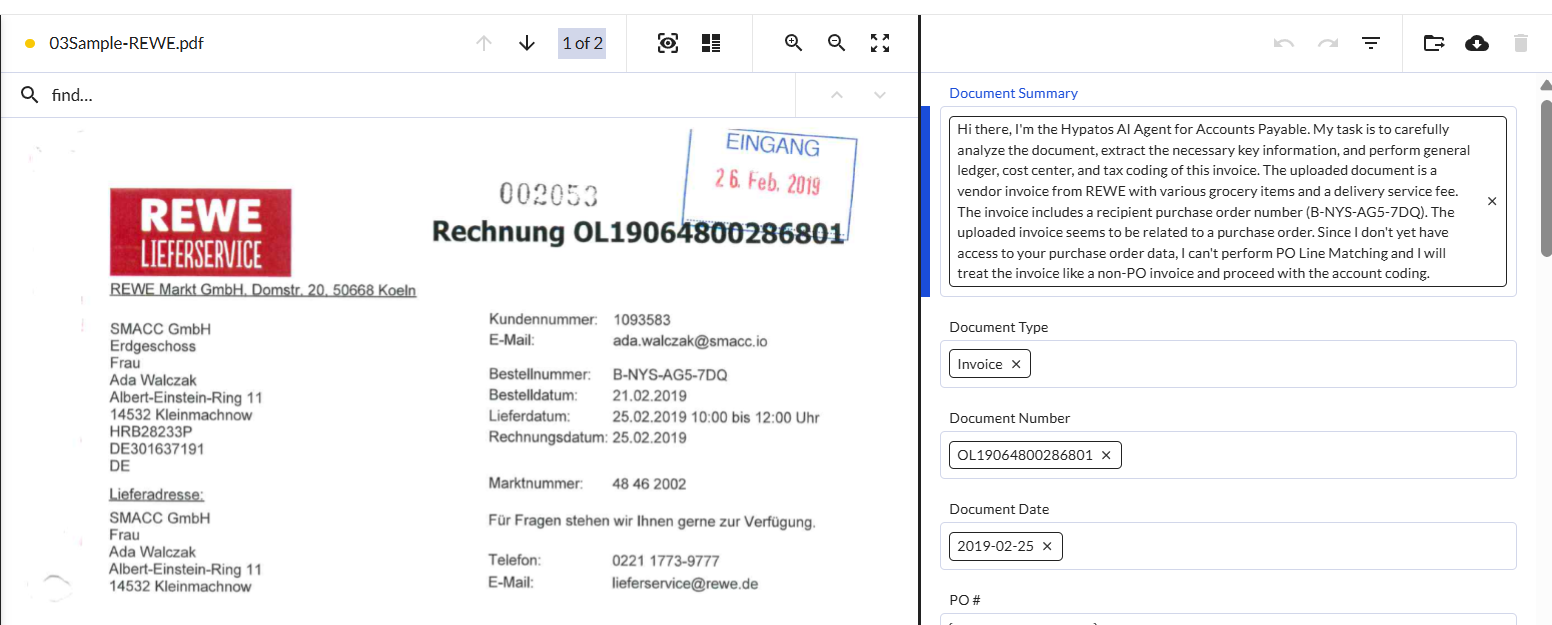The width and height of the screenshot is (1552, 625).
Task: Click the undo arrow icon
Action: tap(1284, 43)
